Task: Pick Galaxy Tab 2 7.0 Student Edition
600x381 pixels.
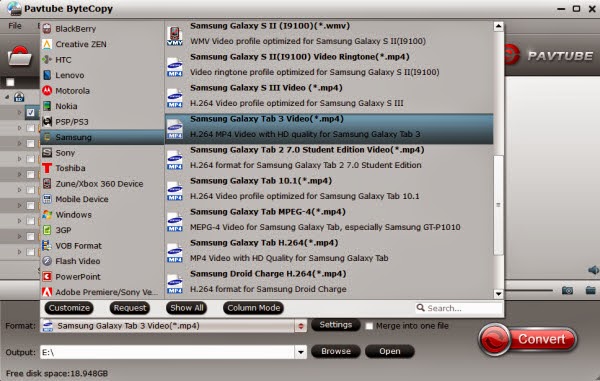Action: click(x=329, y=157)
